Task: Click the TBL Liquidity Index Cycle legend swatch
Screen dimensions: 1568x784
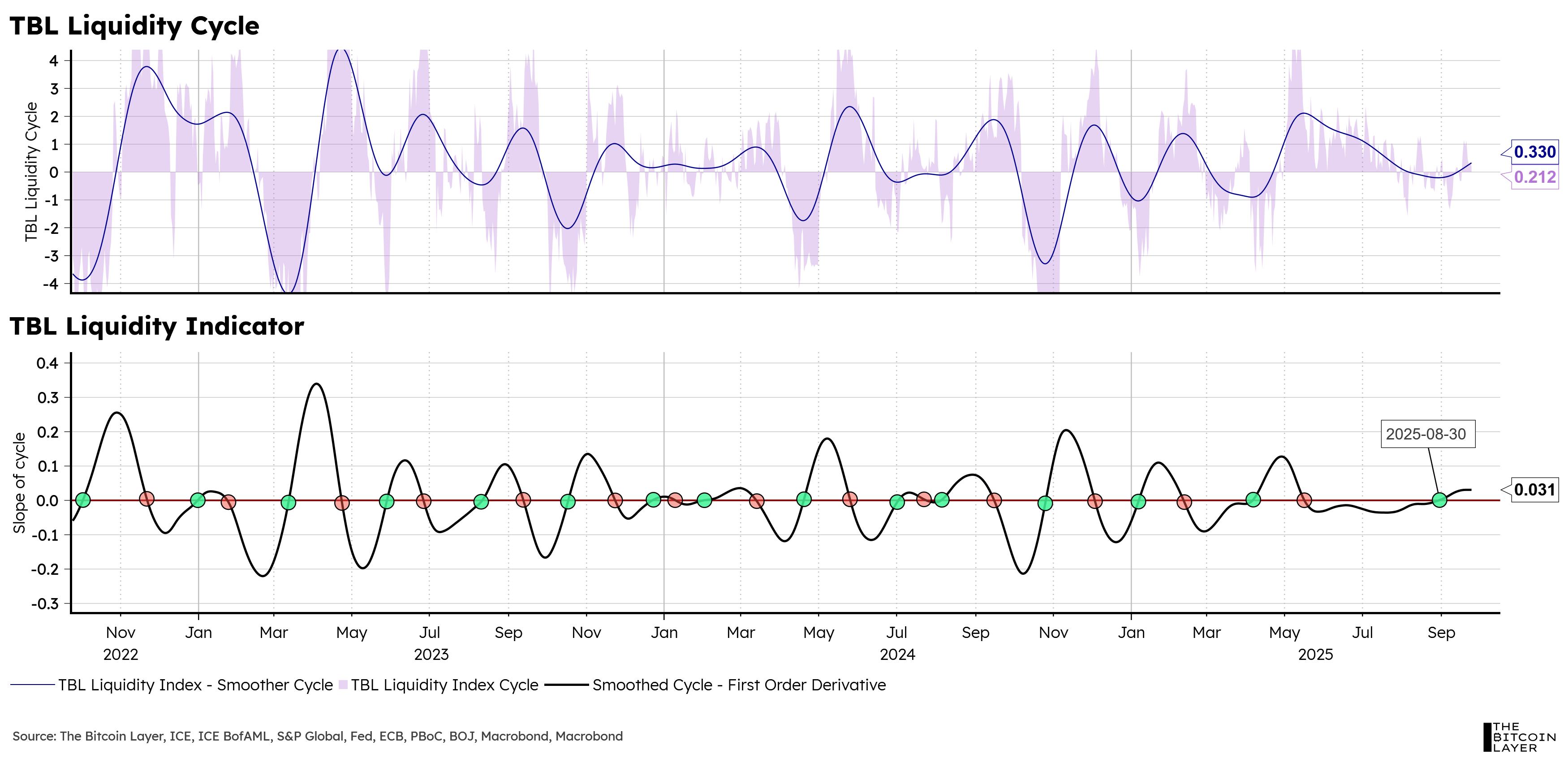Action: [x=343, y=685]
